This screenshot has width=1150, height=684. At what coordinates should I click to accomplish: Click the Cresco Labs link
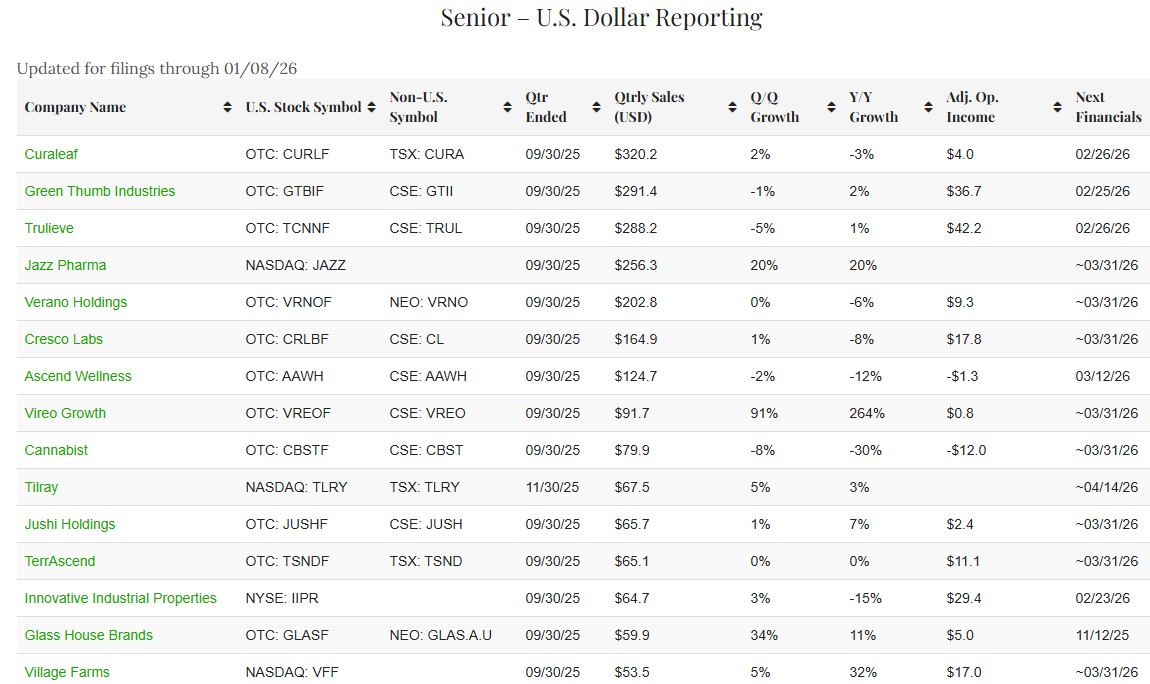64,339
